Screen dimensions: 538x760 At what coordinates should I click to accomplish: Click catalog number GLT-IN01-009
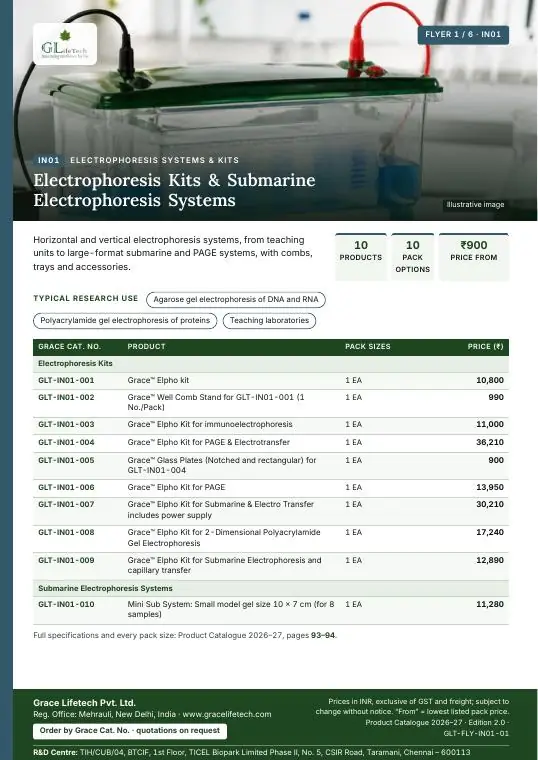click(66, 561)
